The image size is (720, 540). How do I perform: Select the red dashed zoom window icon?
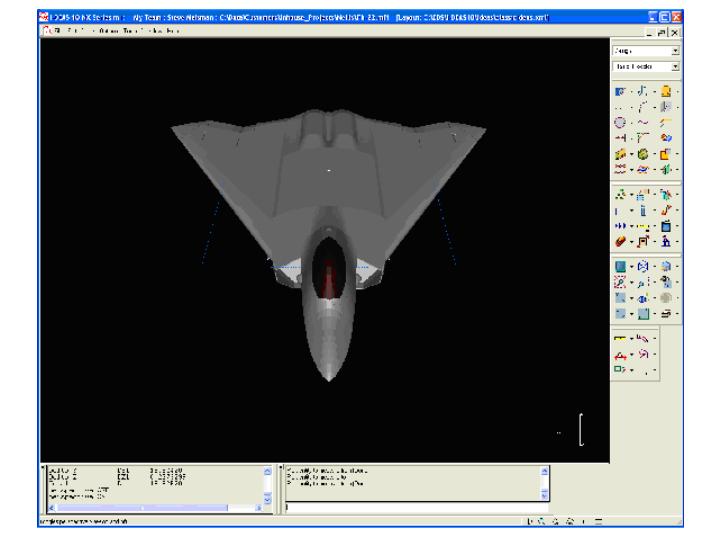620,282
